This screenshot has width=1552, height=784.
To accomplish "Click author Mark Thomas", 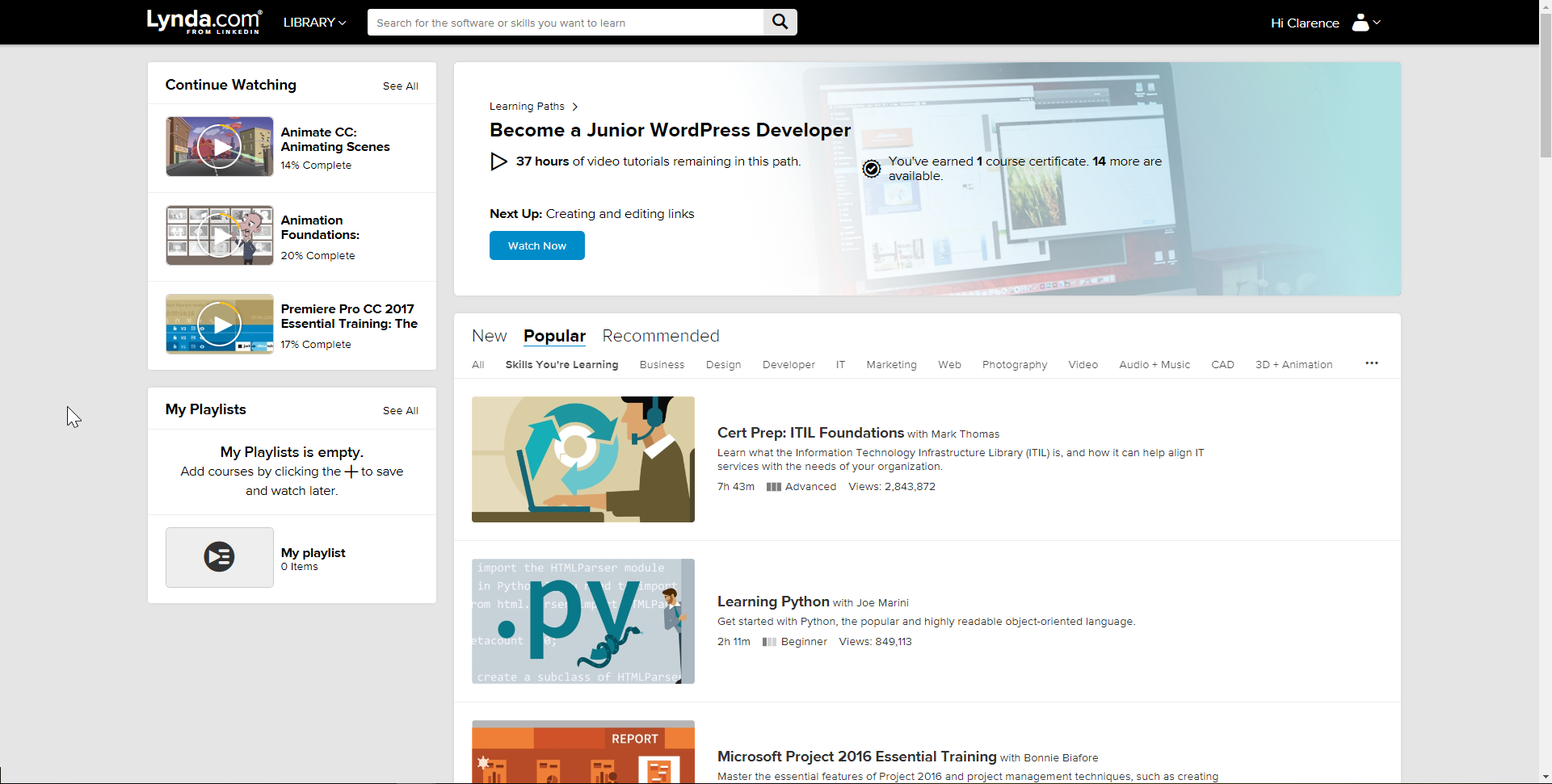I will [965, 434].
